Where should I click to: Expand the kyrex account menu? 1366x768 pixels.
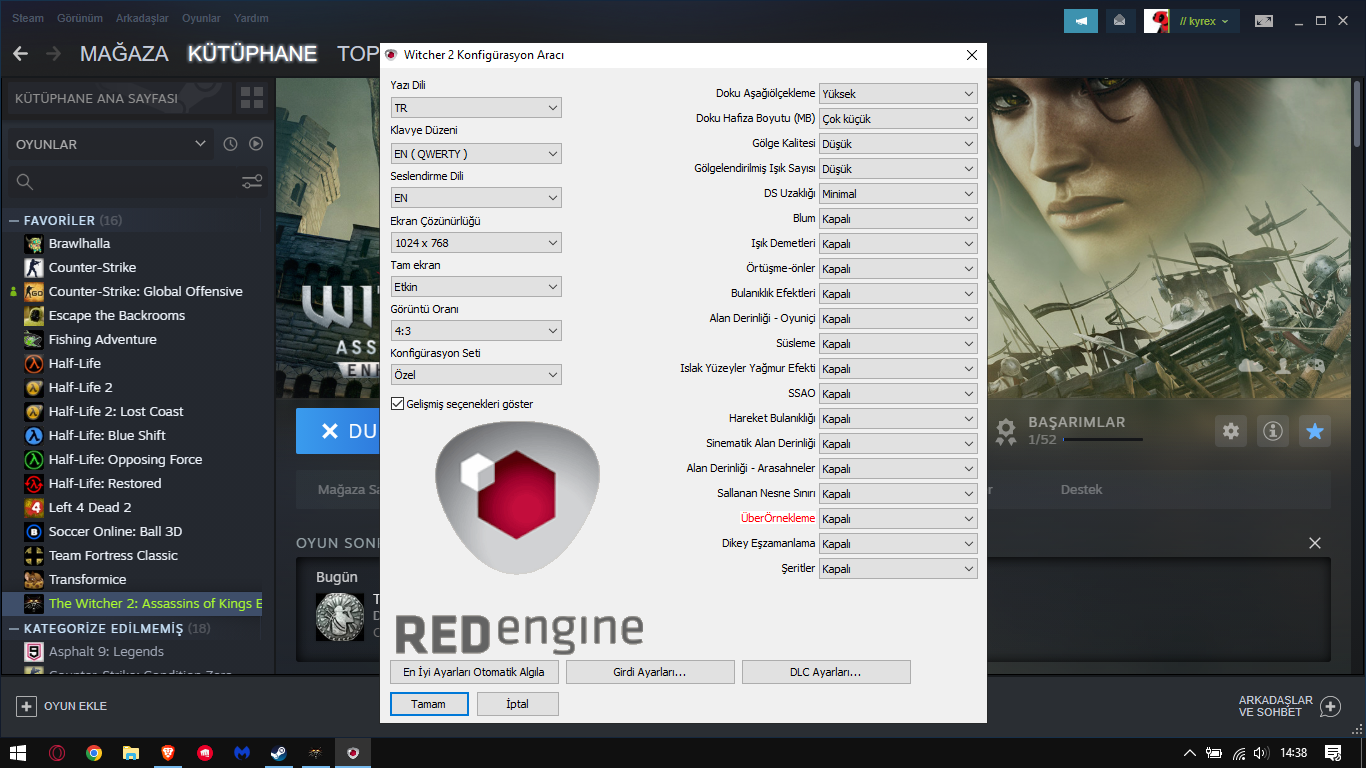pyautogui.click(x=1204, y=20)
